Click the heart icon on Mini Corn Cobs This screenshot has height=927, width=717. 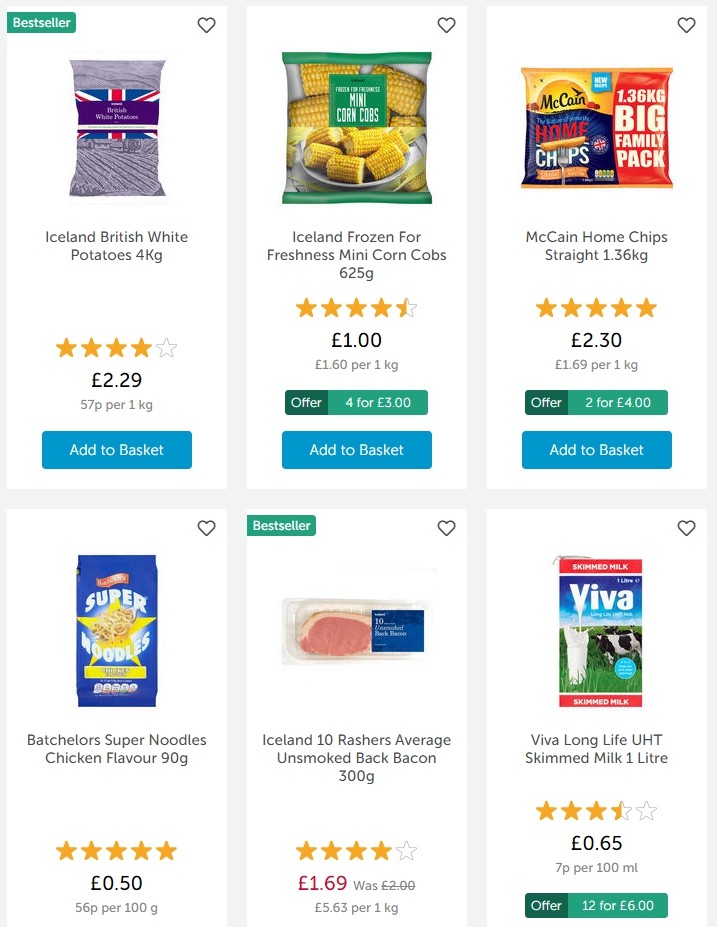coord(446,25)
